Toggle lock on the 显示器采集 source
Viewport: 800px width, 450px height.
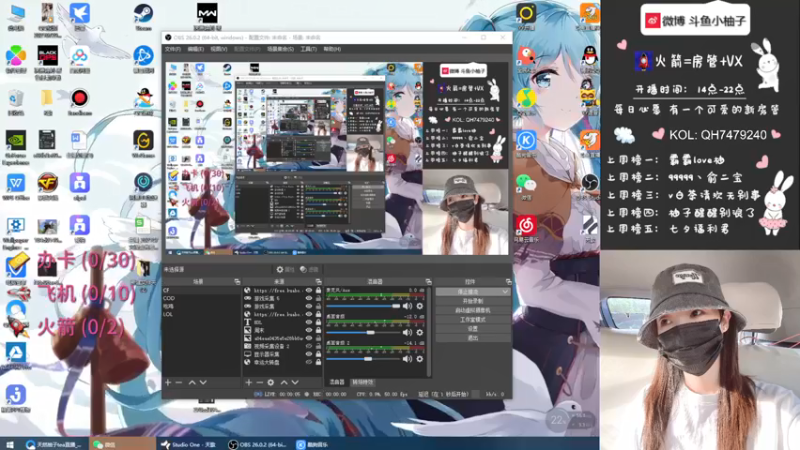point(318,354)
